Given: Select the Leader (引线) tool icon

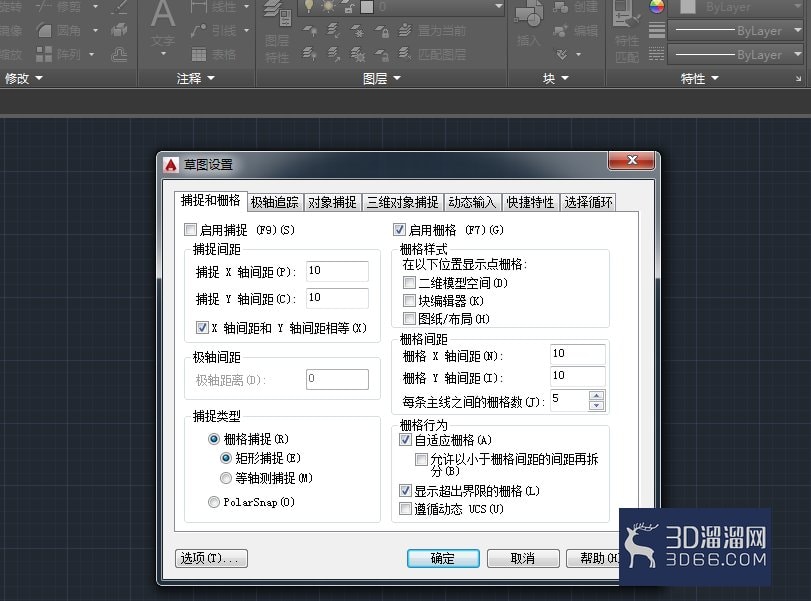Looking at the screenshot, I should point(198,31).
